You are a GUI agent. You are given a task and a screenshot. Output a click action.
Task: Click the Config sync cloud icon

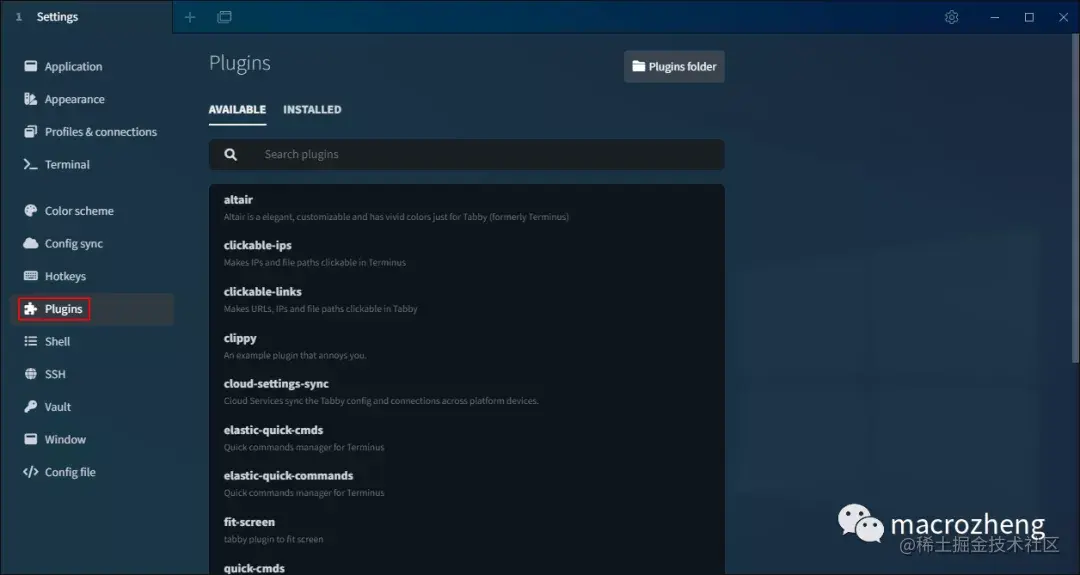click(x=30, y=243)
